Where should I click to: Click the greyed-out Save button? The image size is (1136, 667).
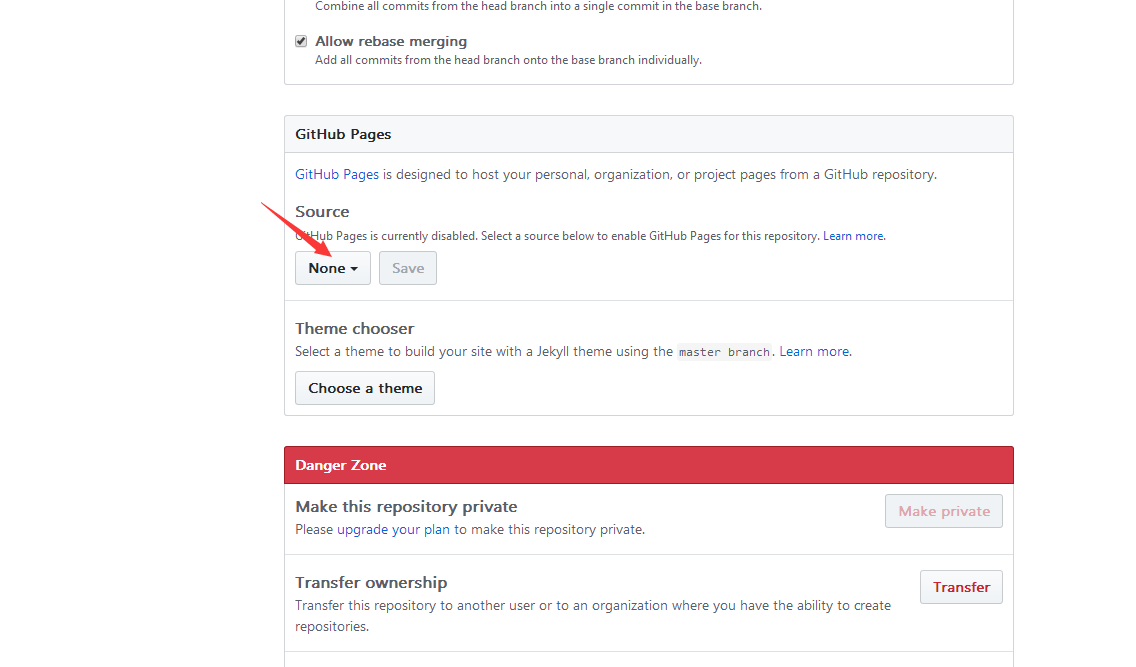tap(408, 268)
